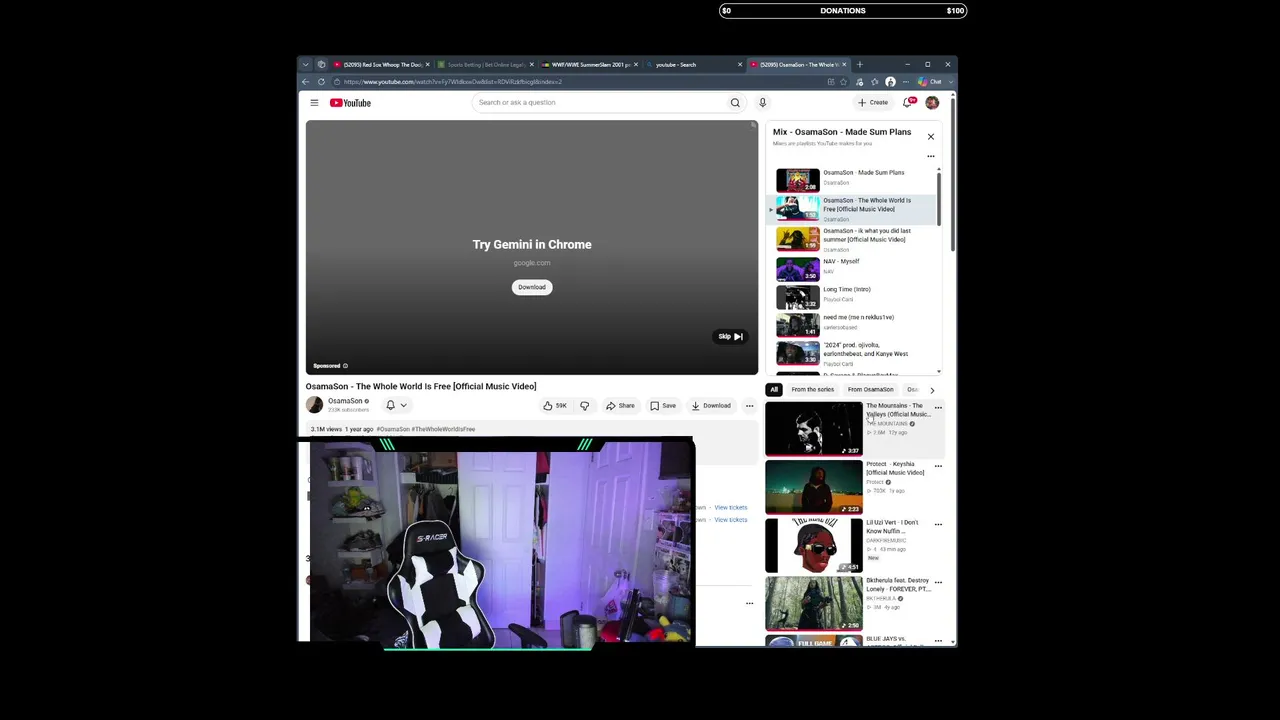Download the video below the player
Image resolution: width=1280 pixels, height=720 pixels.
click(711, 406)
